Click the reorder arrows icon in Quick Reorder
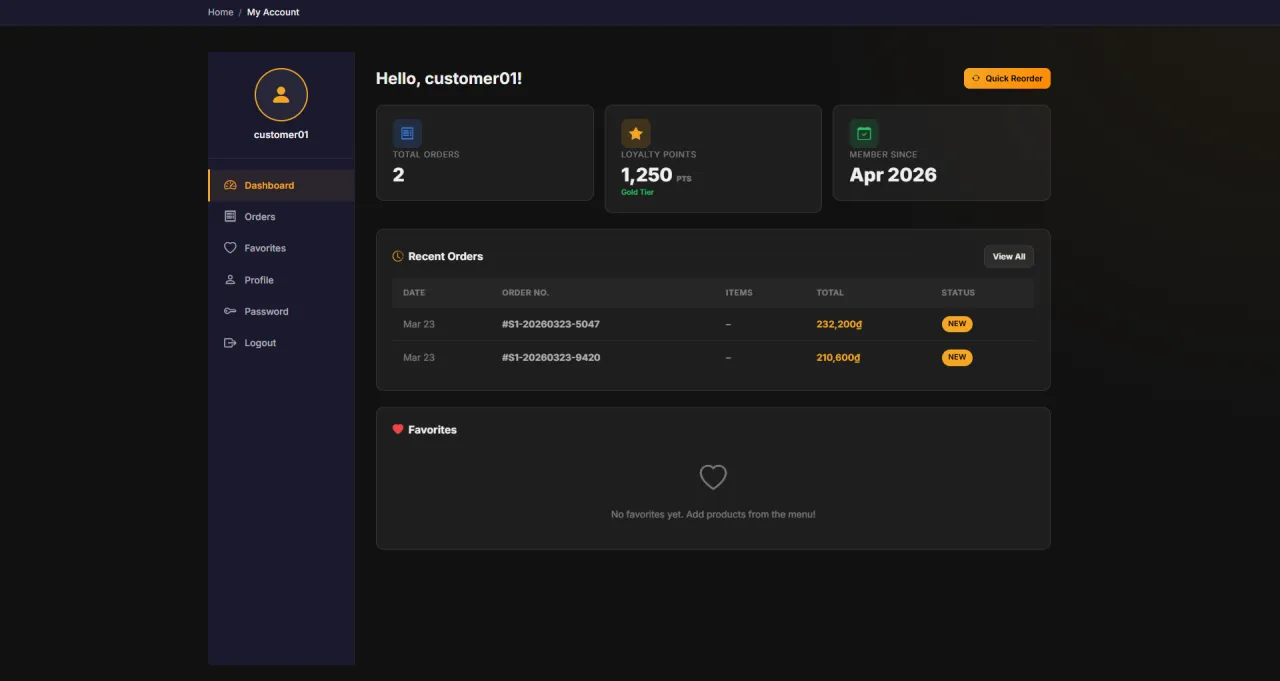This screenshot has height=681, width=1280. point(976,78)
